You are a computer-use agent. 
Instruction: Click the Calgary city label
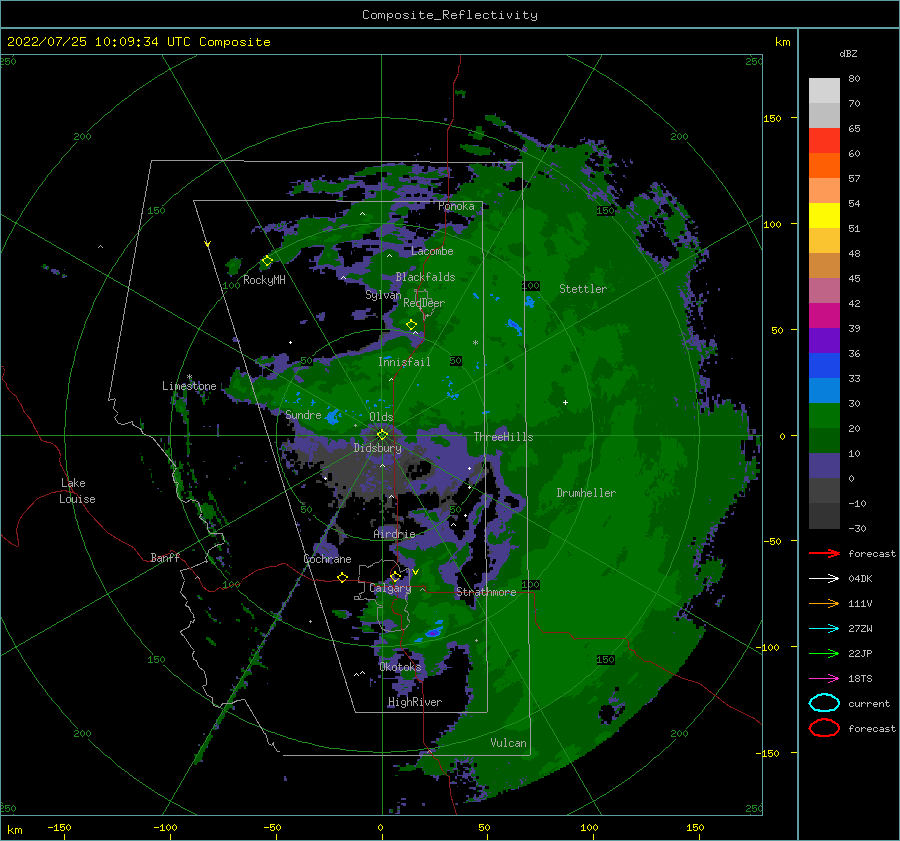(390, 588)
